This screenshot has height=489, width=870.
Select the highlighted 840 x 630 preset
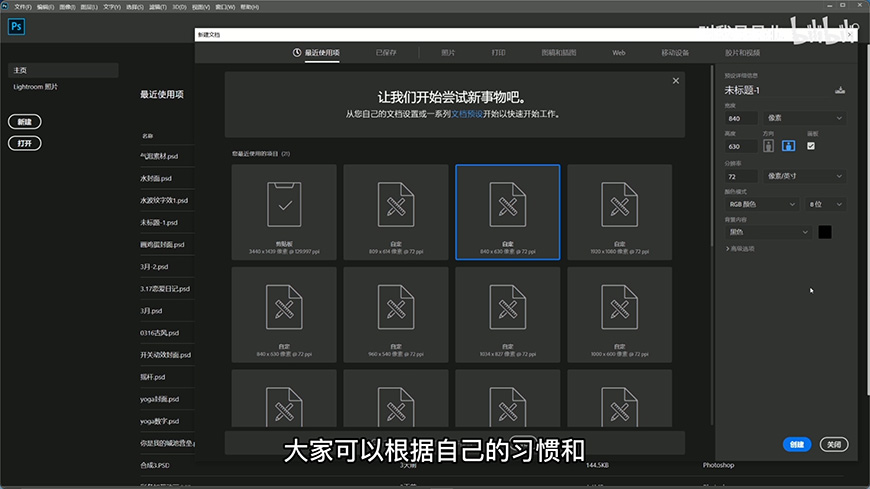click(x=508, y=211)
